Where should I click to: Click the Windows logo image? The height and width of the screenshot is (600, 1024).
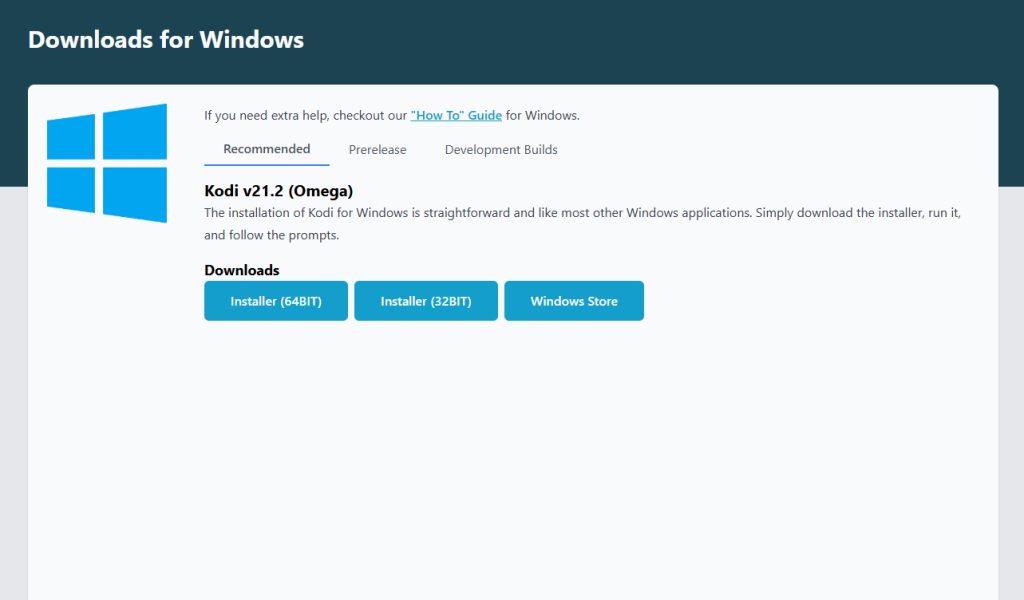(107, 163)
